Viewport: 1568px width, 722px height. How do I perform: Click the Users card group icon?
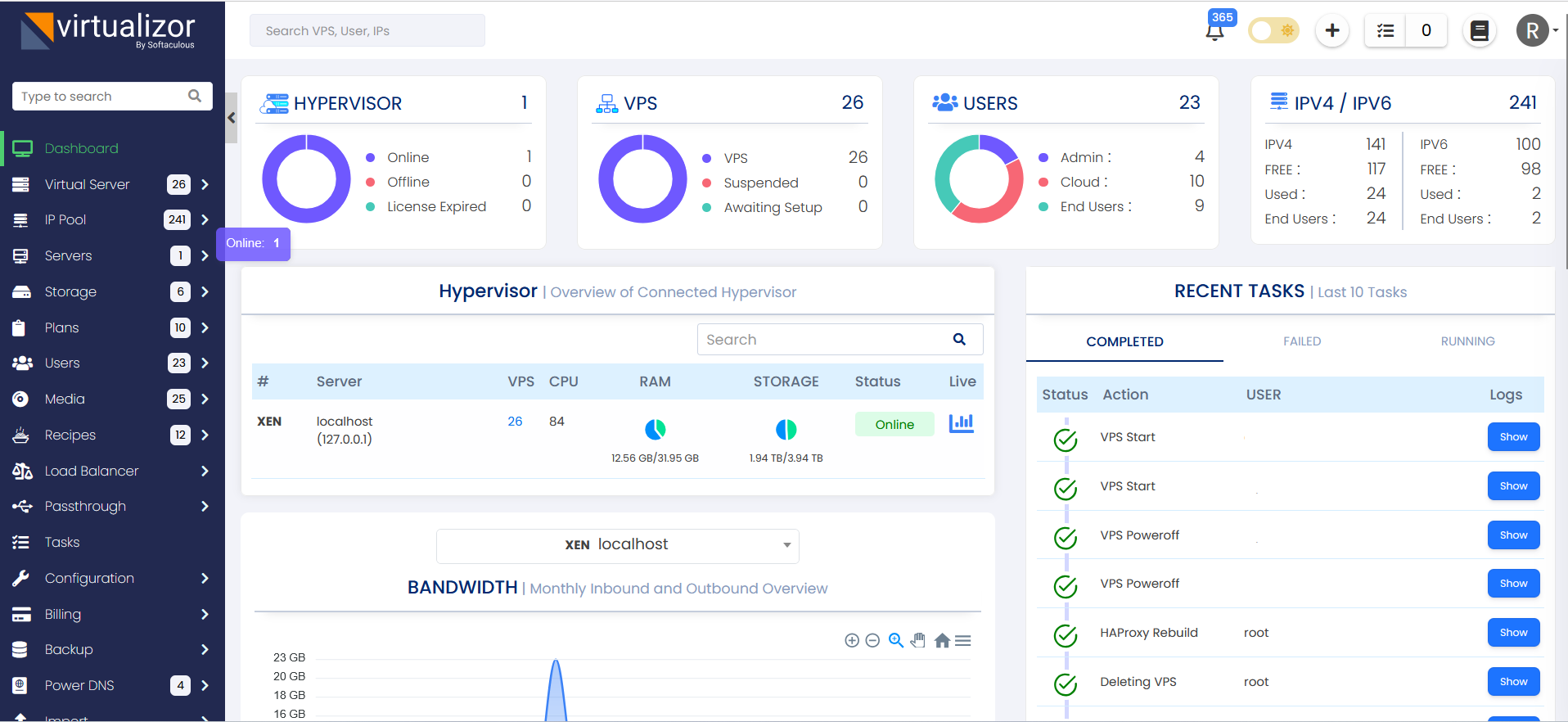pyautogui.click(x=945, y=102)
